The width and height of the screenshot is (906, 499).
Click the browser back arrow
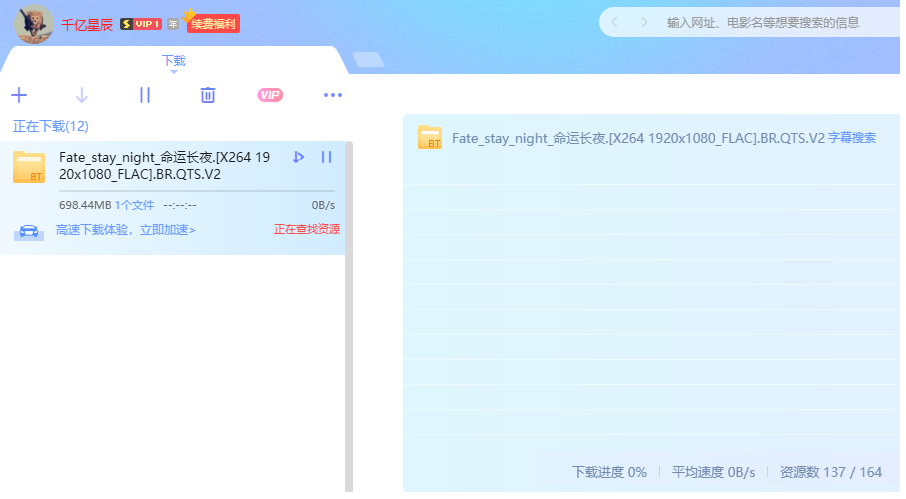pos(615,22)
